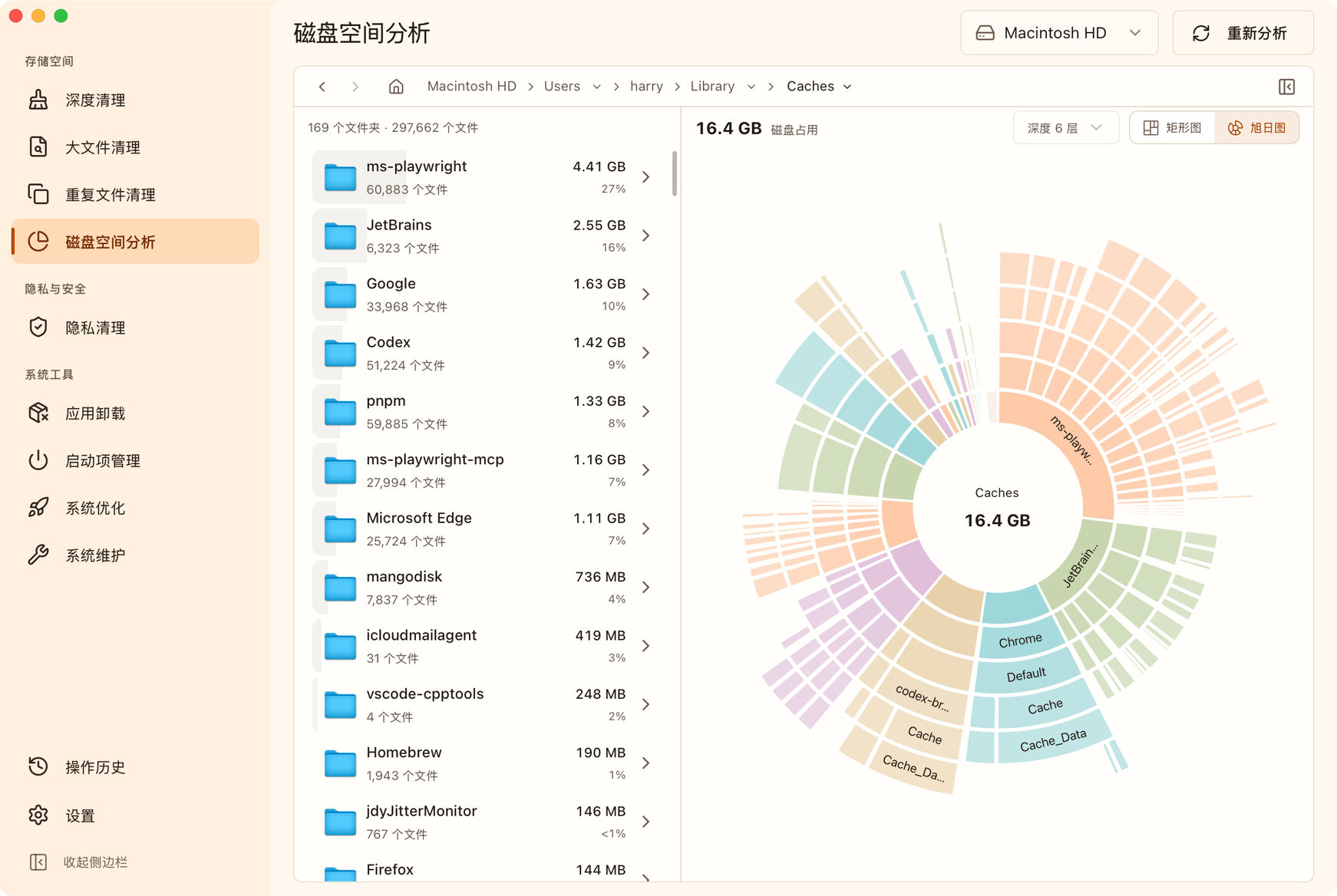Image resolution: width=1337 pixels, height=896 pixels.
Task: Open 设置 settings
Action: (135, 815)
